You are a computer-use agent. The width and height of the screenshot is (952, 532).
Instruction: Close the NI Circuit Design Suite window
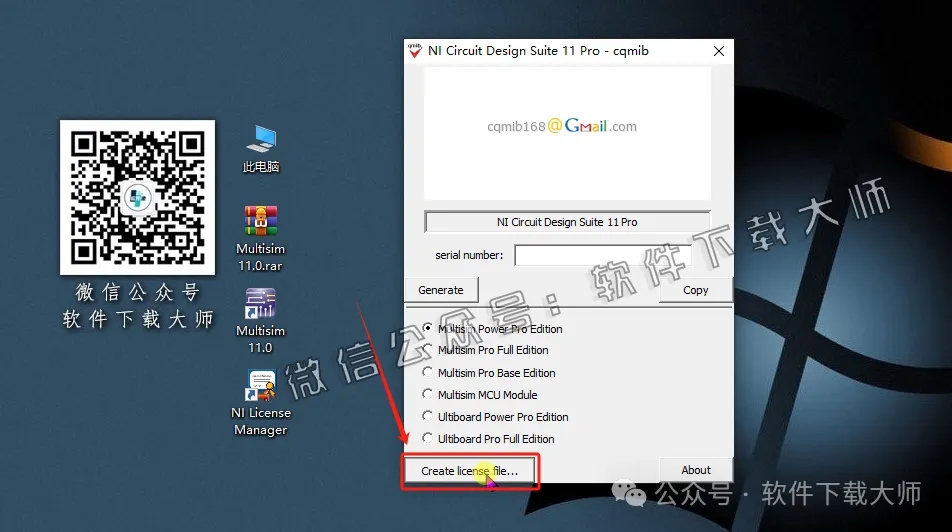click(718, 51)
